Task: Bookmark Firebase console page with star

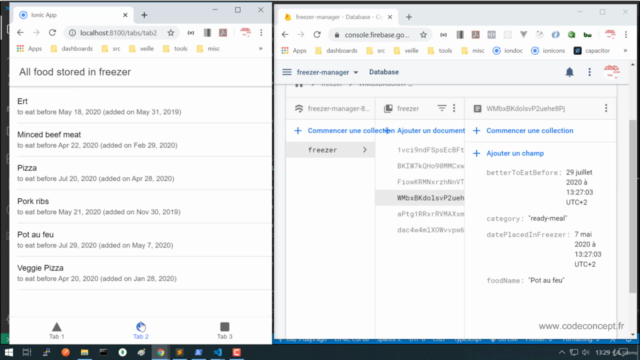Action: [423, 35]
